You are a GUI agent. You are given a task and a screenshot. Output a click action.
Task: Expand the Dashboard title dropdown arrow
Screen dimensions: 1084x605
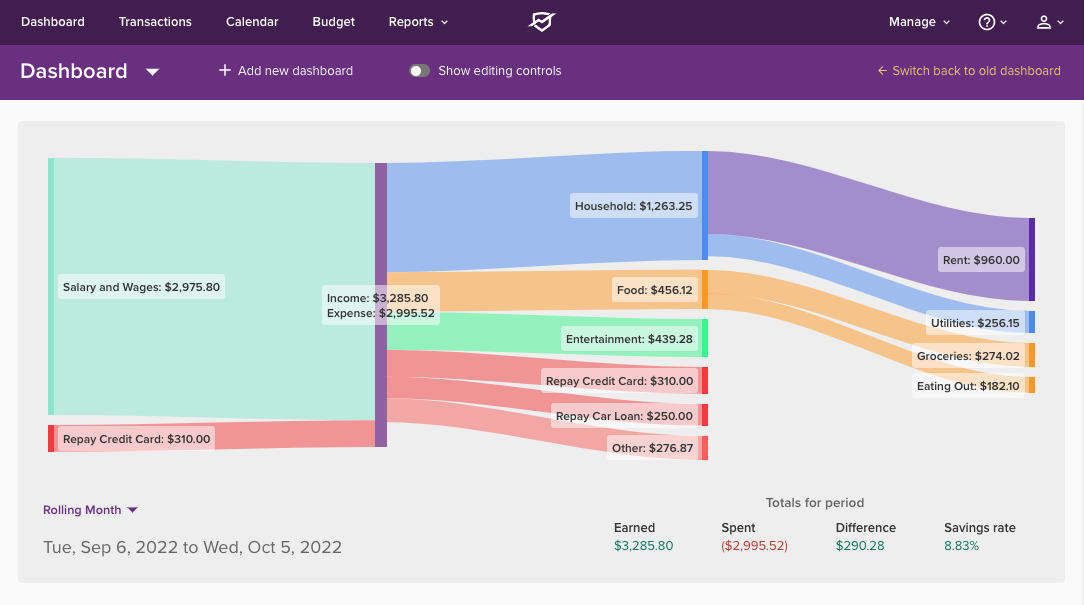152,72
